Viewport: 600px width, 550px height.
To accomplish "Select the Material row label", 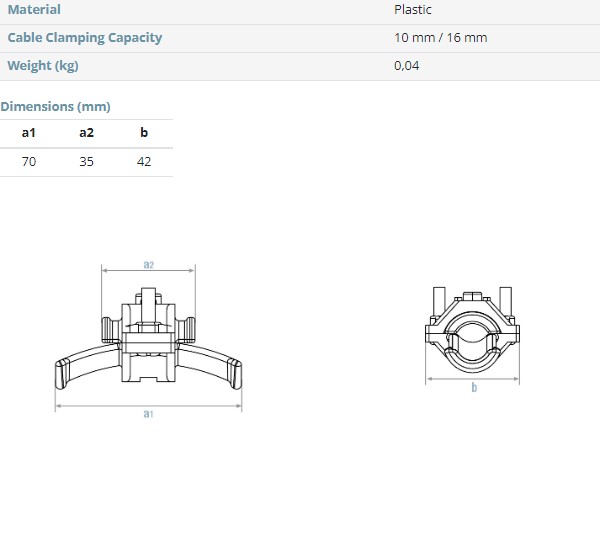I will (34, 10).
